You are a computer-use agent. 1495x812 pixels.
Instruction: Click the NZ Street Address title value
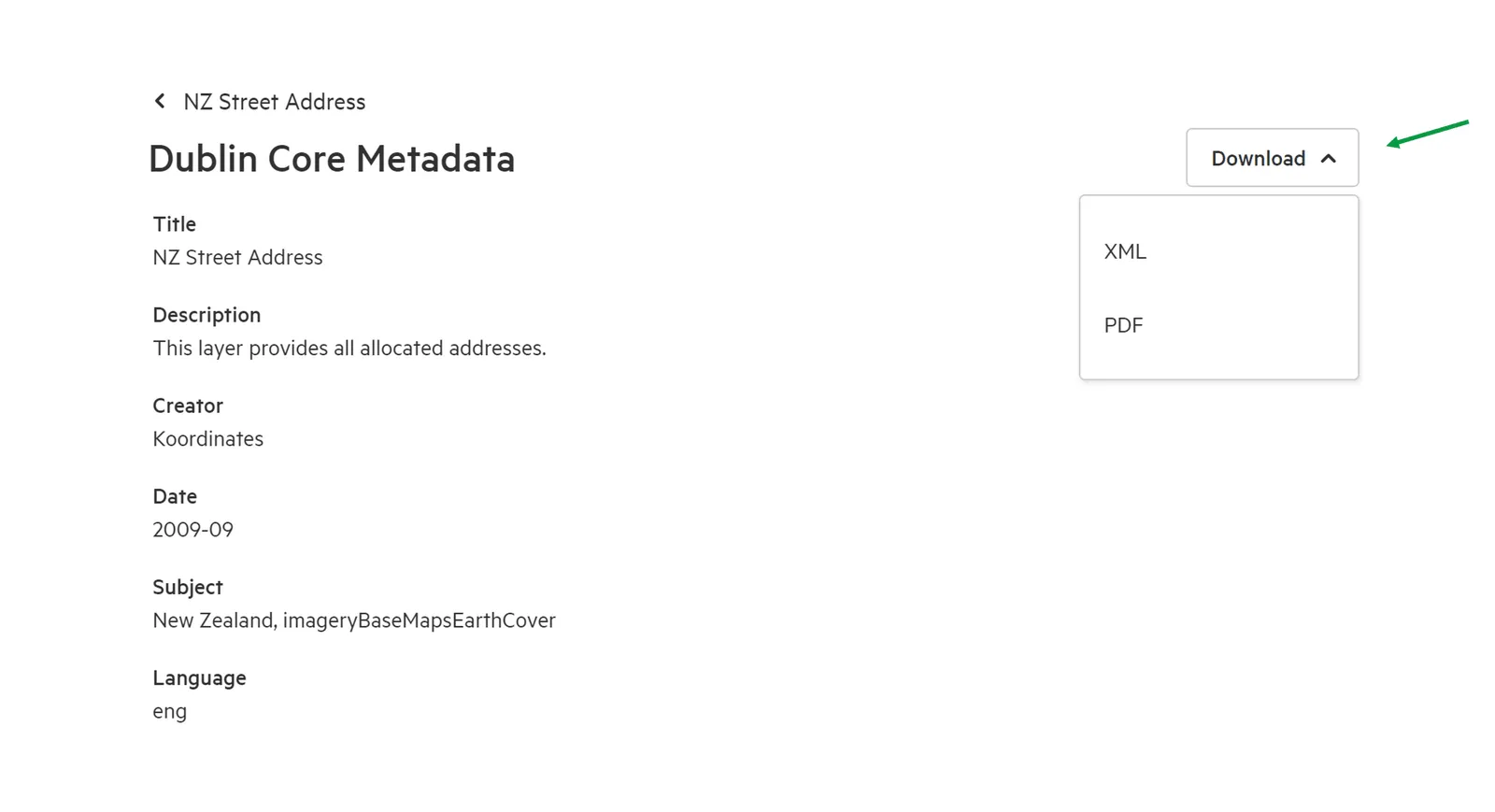click(237, 257)
